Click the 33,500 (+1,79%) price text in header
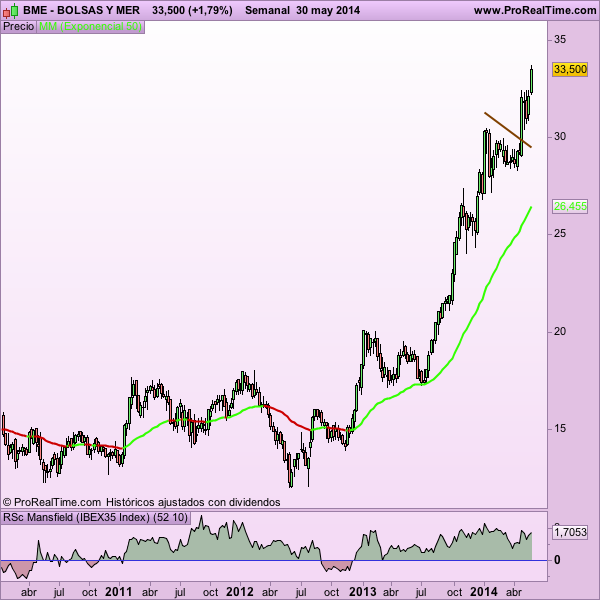The image size is (600, 600). coord(192,10)
